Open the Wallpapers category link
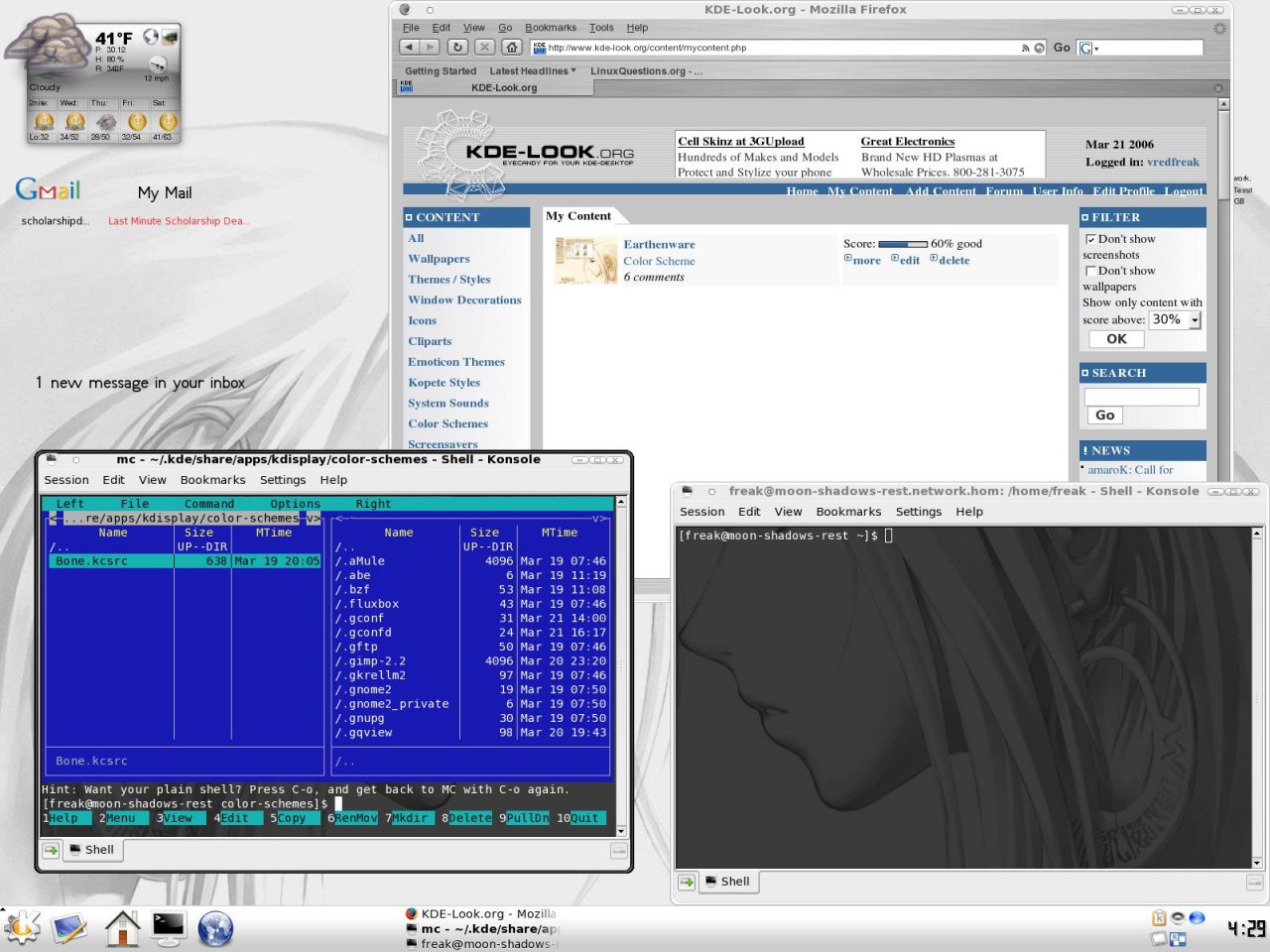The image size is (1270, 952). click(x=439, y=259)
